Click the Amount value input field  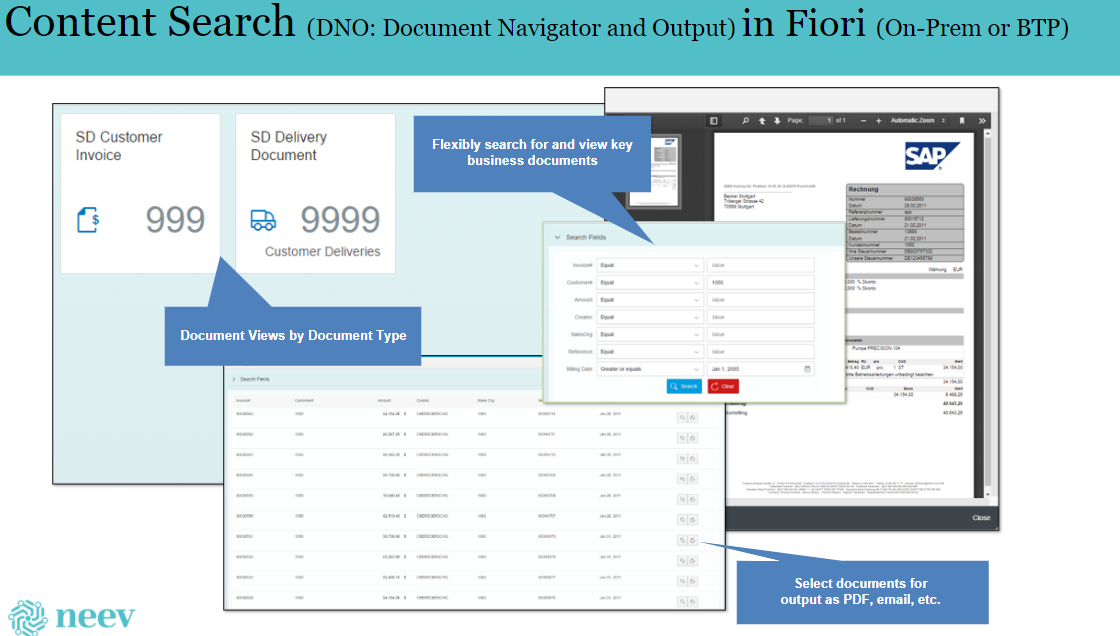pos(761,299)
